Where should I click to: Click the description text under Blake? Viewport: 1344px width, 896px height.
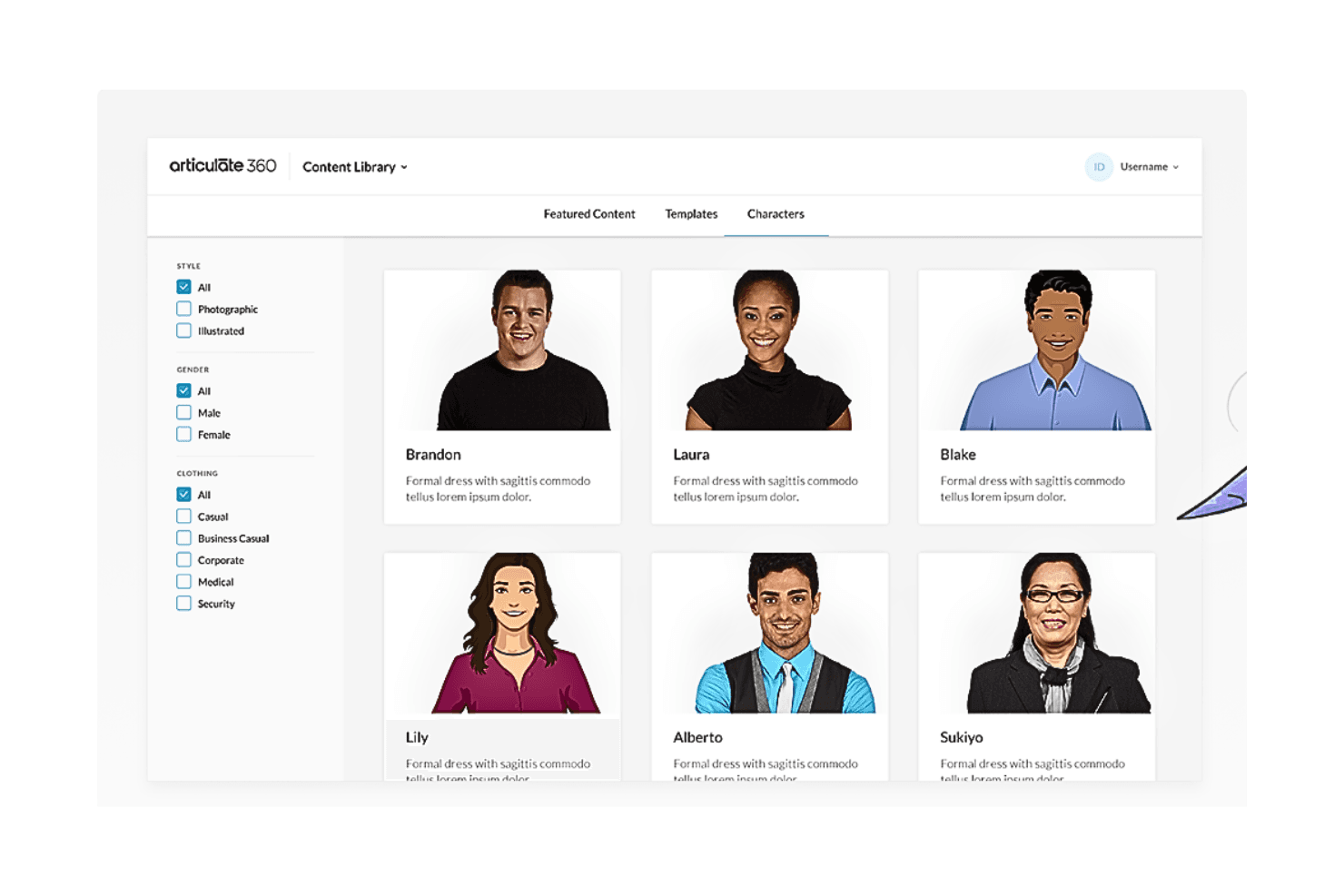point(1033,488)
